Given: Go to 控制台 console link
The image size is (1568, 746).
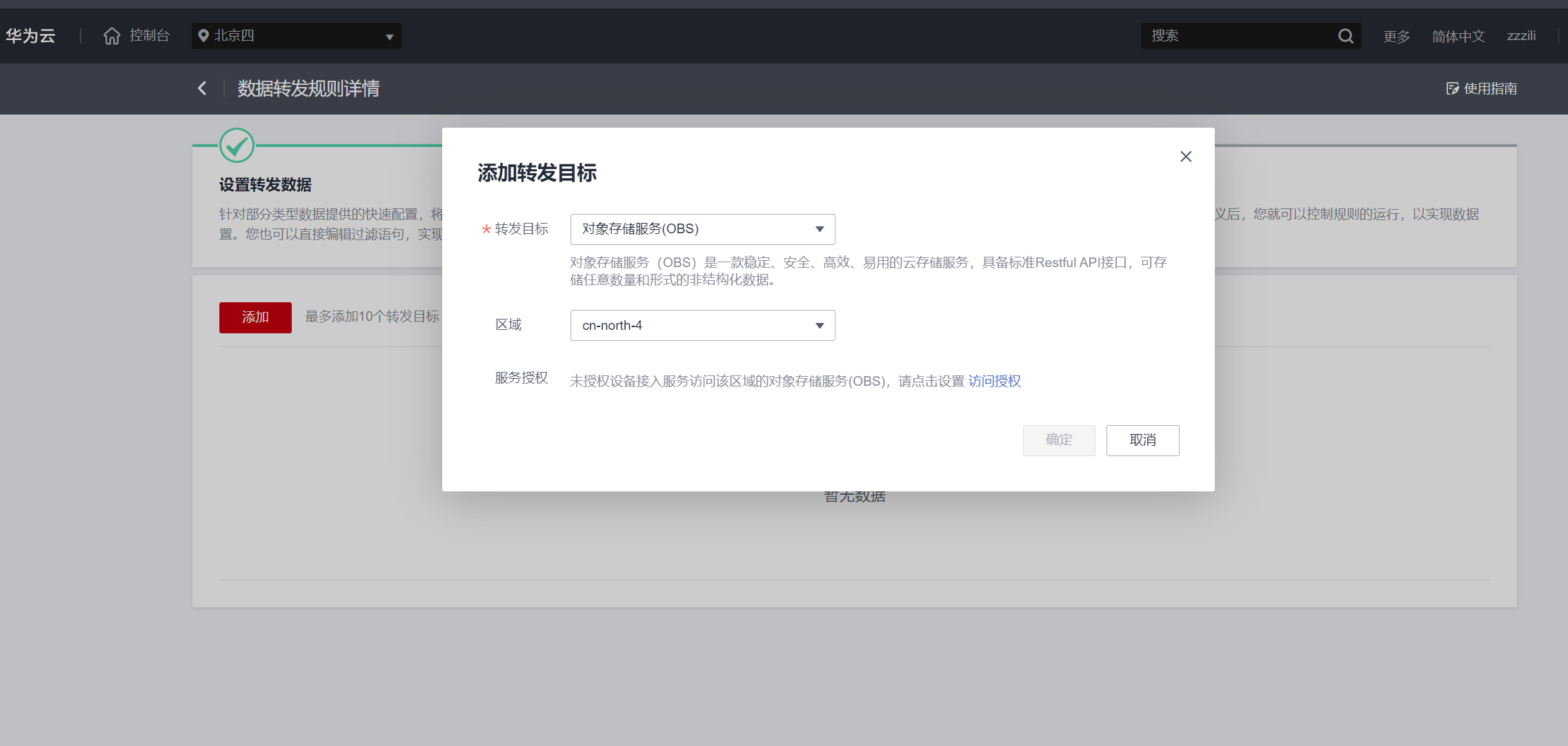Looking at the screenshot, I should (150, 36).
